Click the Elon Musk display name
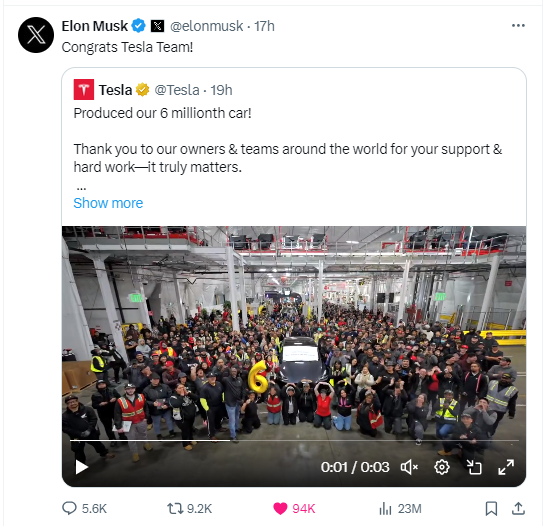 pos(95,26)
